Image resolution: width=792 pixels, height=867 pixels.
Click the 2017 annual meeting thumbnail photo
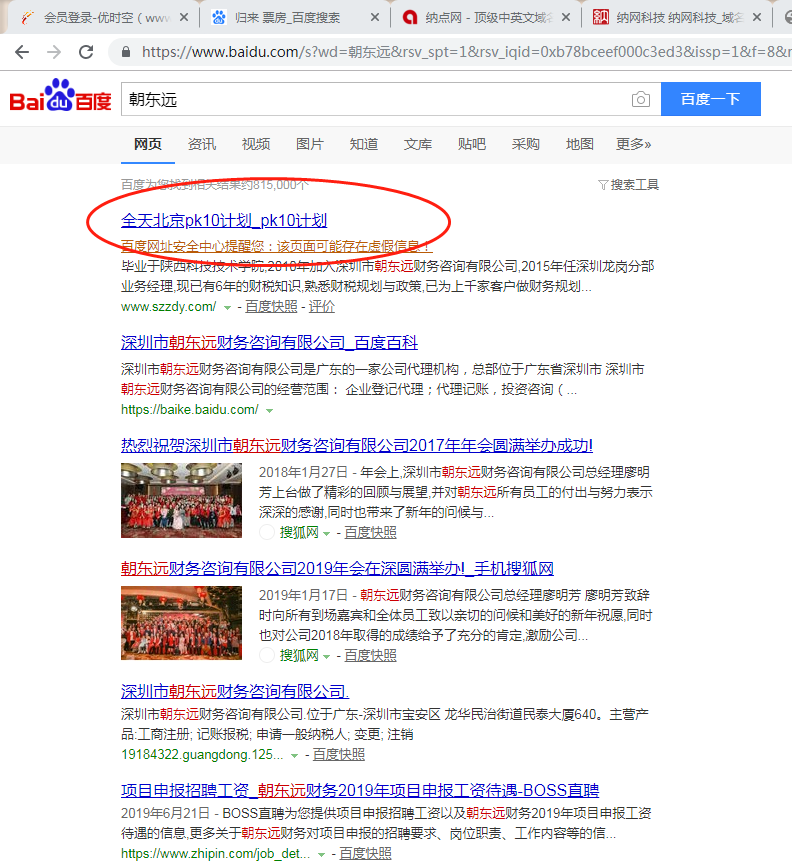[x=180, y=498]
